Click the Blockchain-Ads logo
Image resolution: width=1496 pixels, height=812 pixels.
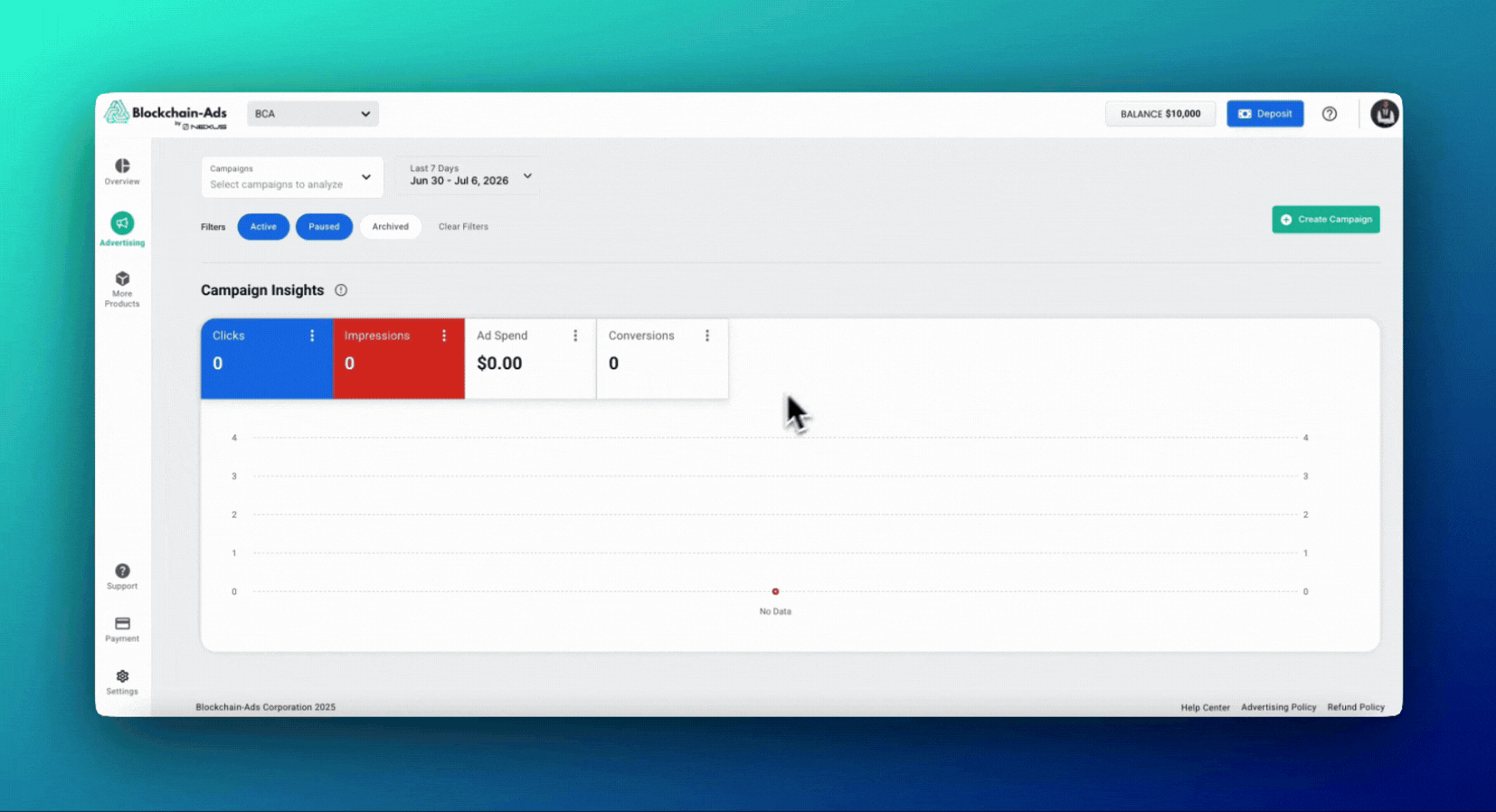[166, 115]
